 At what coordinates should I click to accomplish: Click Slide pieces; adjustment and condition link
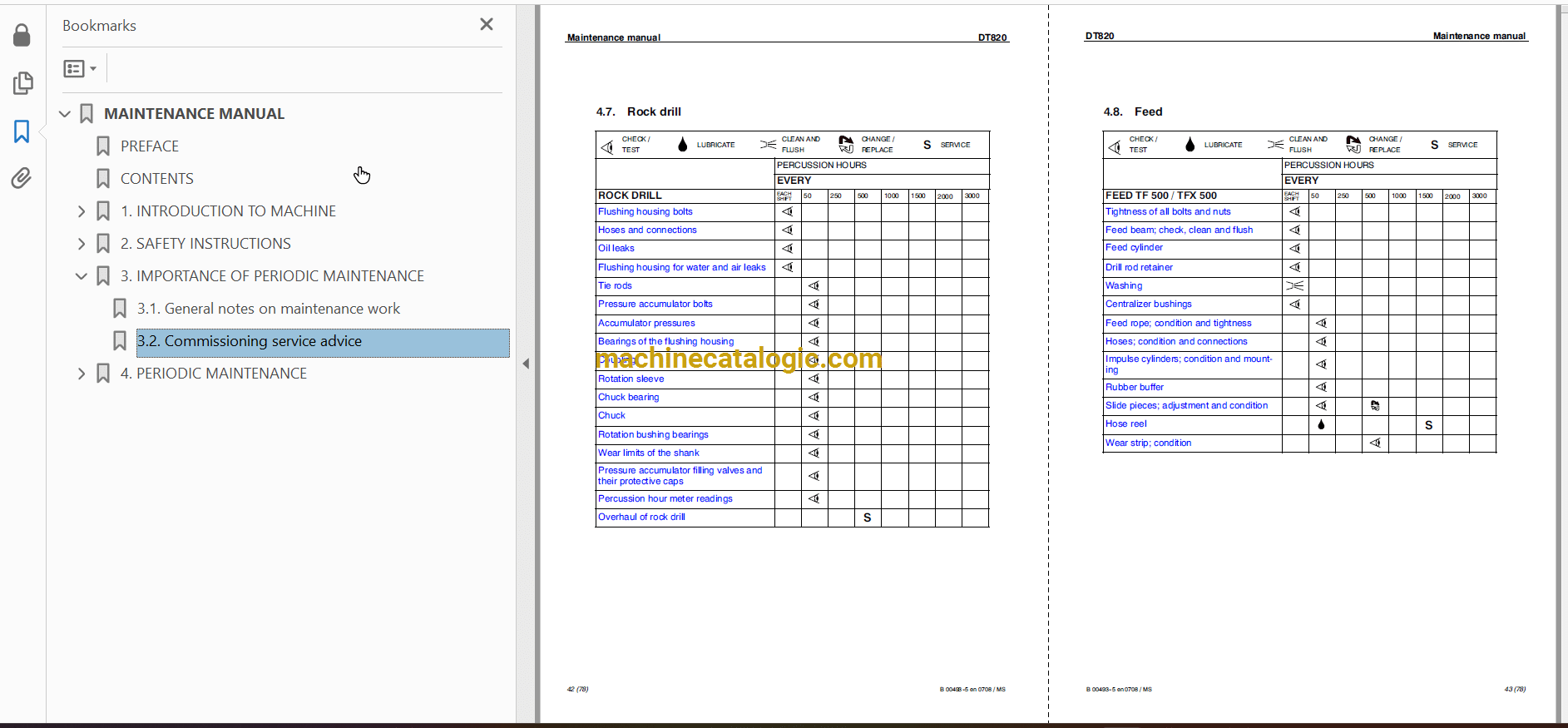[x=1187, y=405]
